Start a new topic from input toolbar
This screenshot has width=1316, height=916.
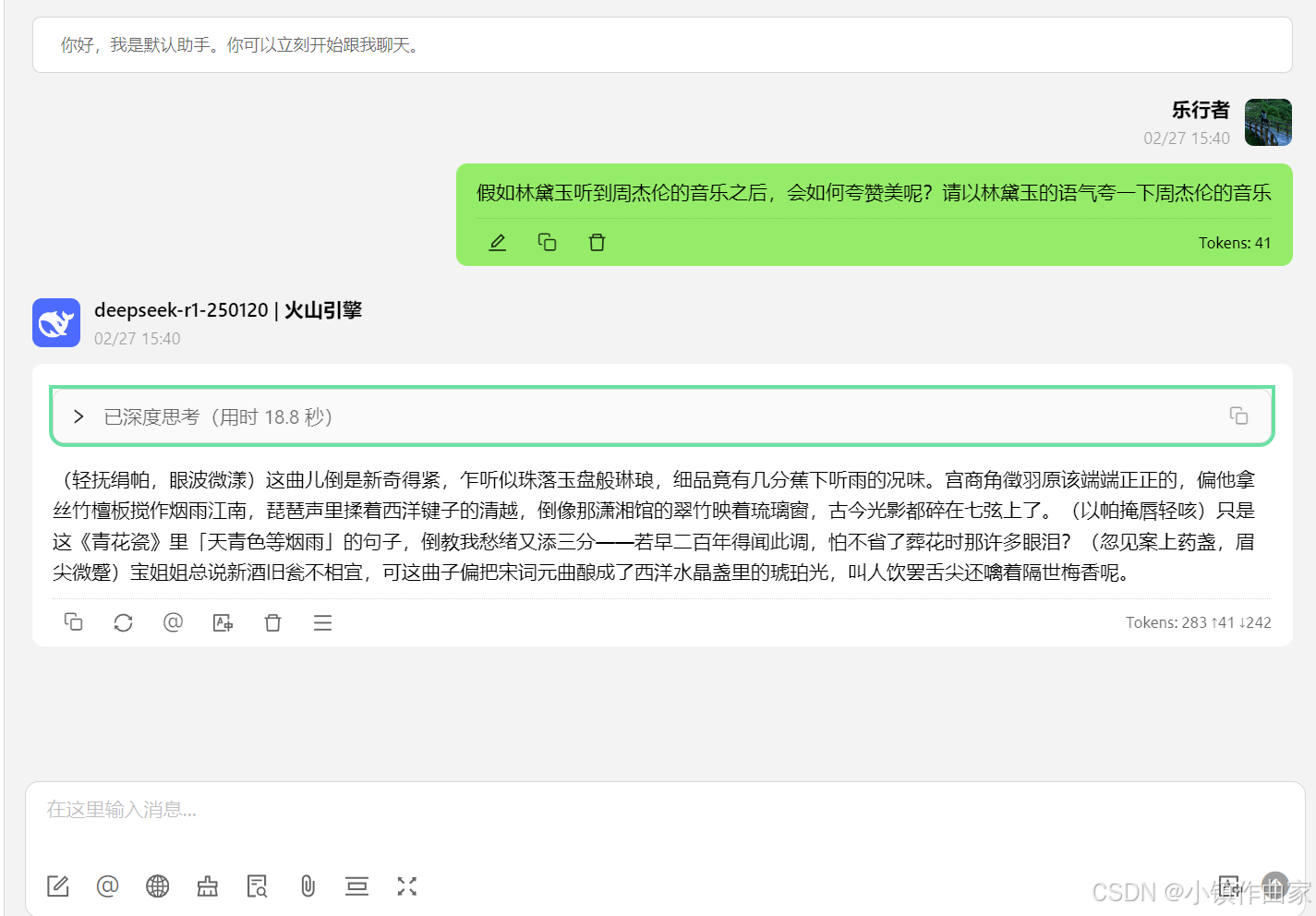tap(58, 886)
